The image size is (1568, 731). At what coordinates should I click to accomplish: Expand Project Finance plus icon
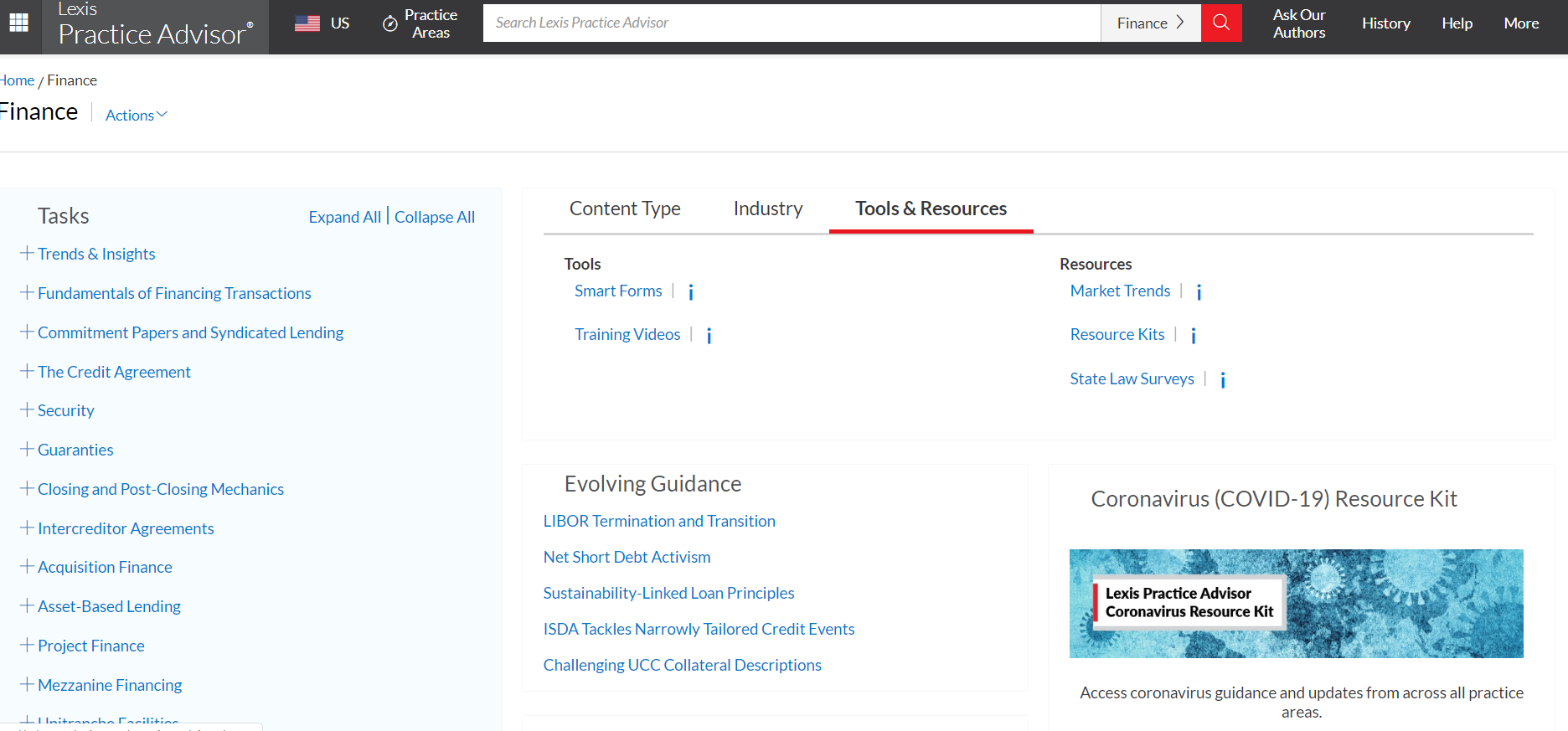(x=27, y=645)
